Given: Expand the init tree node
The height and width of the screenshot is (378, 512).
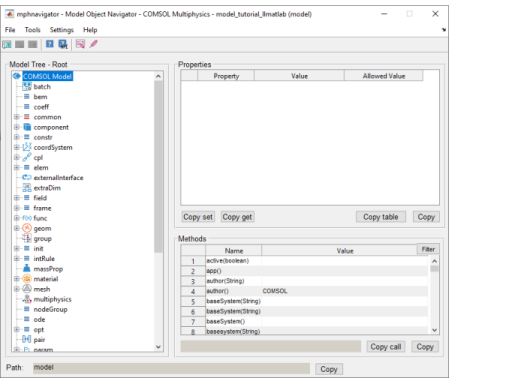Looking at the screenshot, I should click(x=16, y=248).
